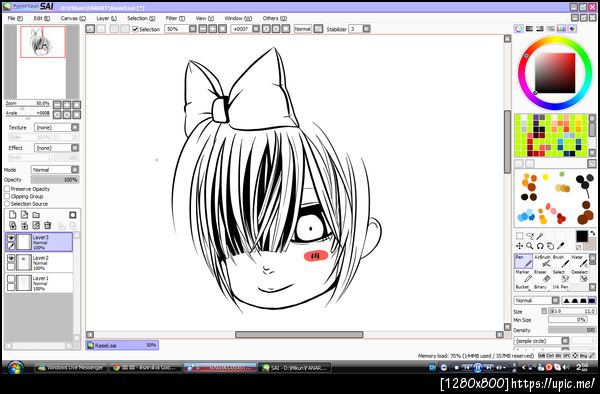Open the canvas zoom 50% dropdown
Screen dimensions: 600x394
181,29
